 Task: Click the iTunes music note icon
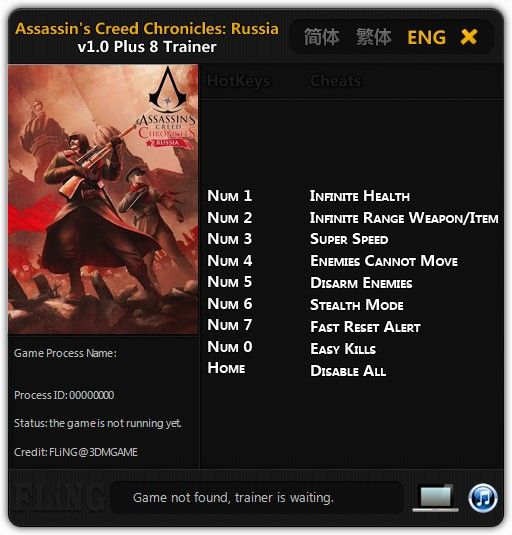483,498
